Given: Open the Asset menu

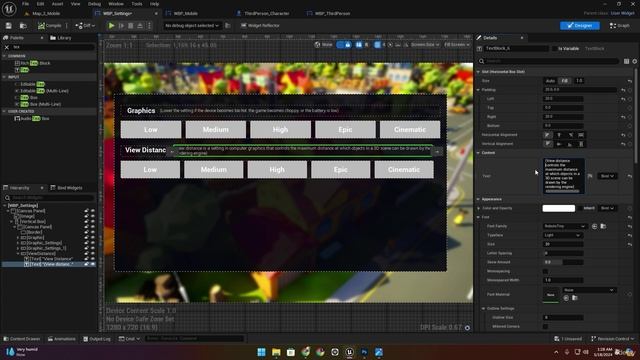Looking at the screenshot, I should (57, 4).
